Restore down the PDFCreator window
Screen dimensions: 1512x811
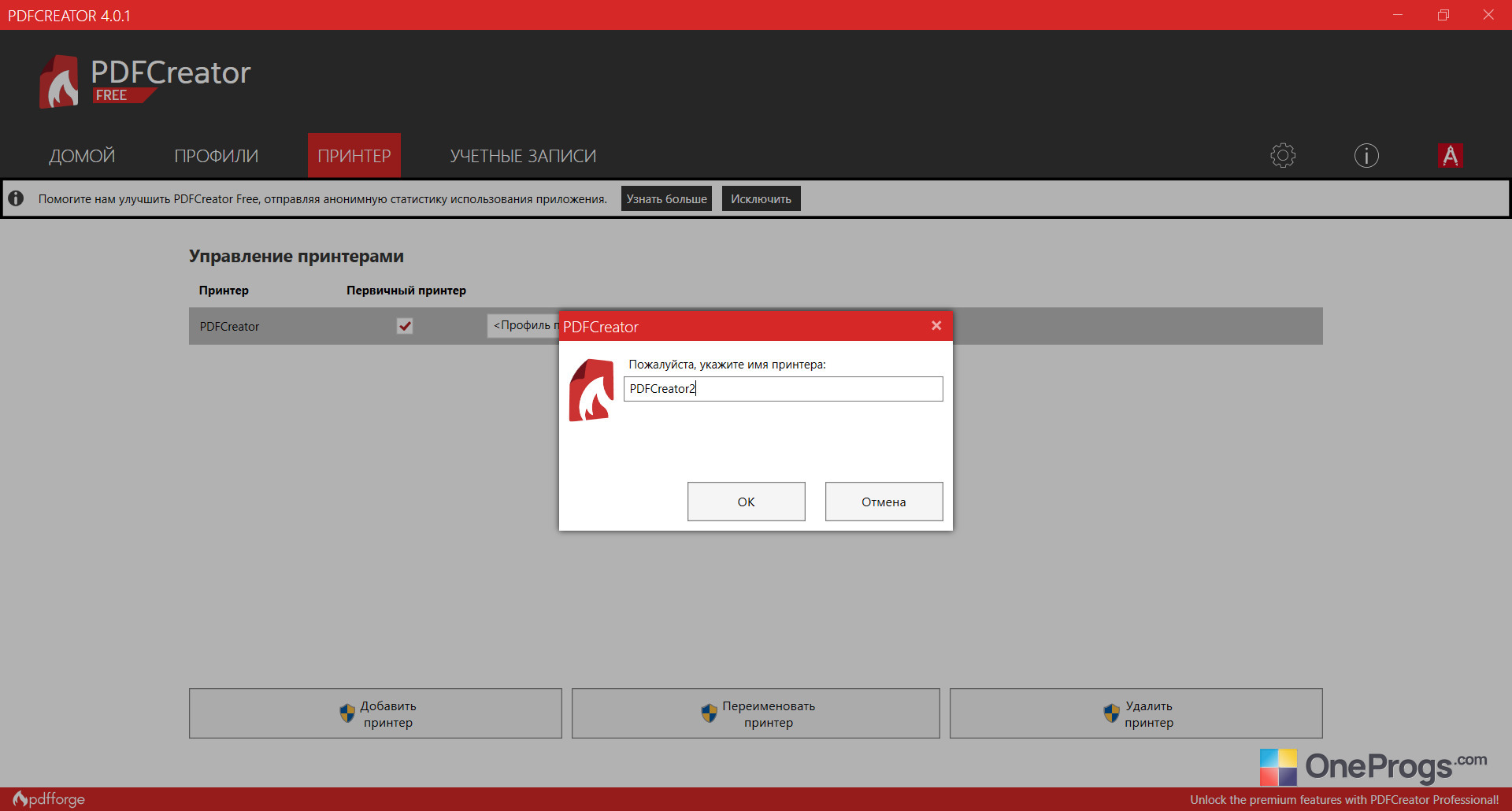[x=1443, y=15]
